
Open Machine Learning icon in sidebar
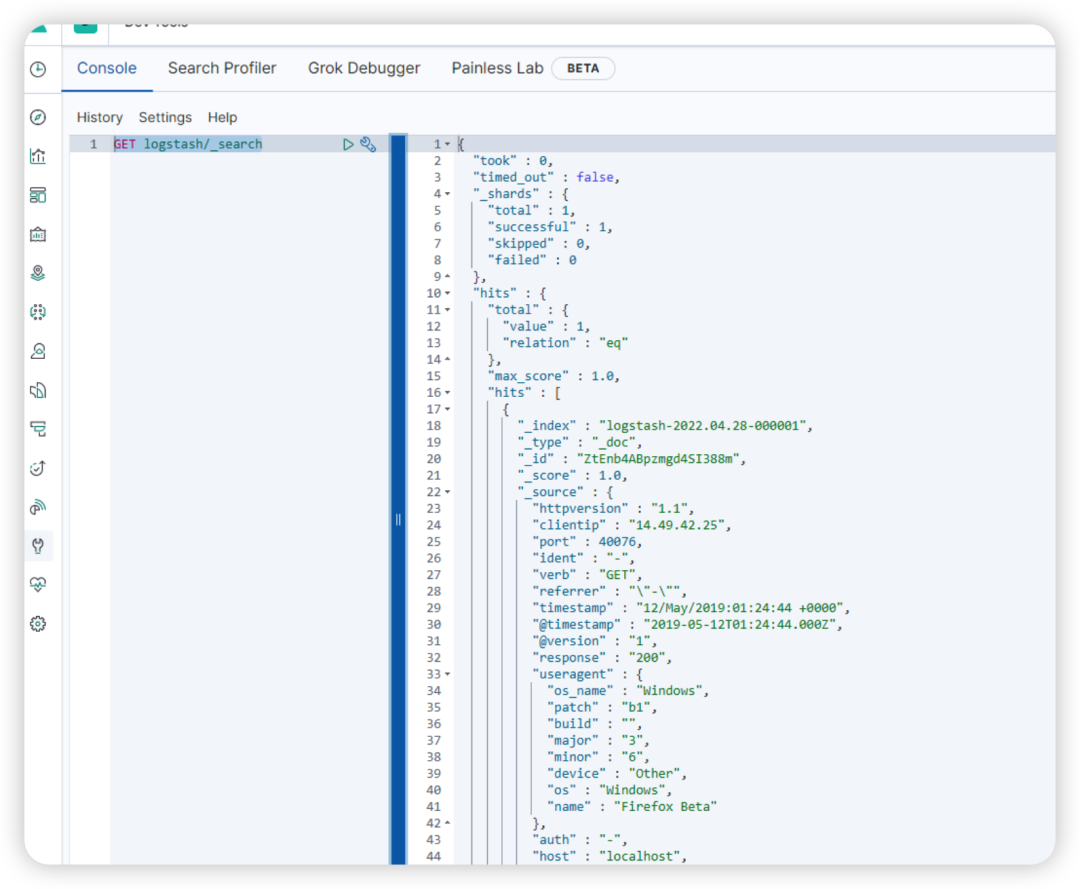[39, 313]
